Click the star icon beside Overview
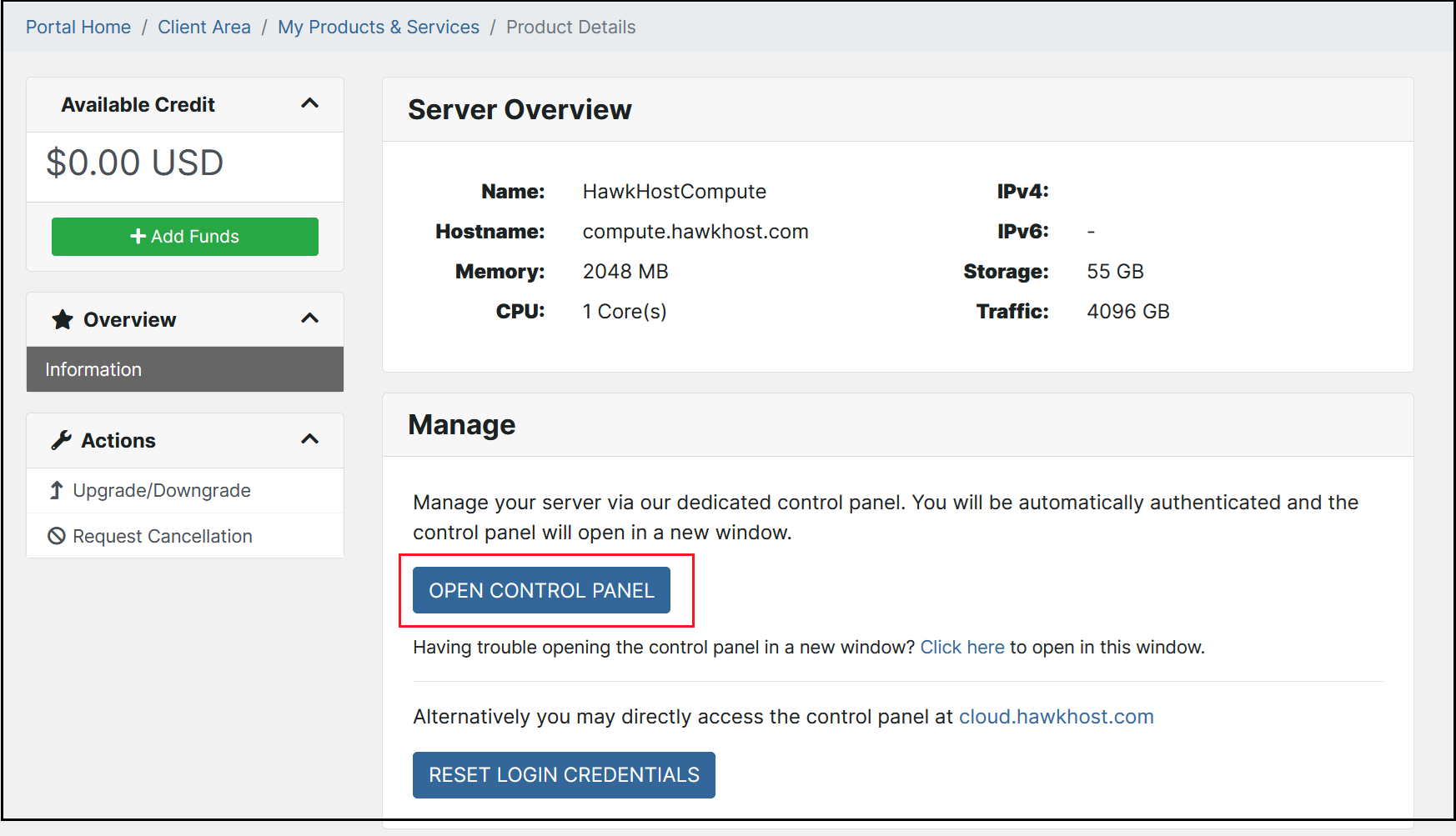1456x836 pixels. click(63, 320)
